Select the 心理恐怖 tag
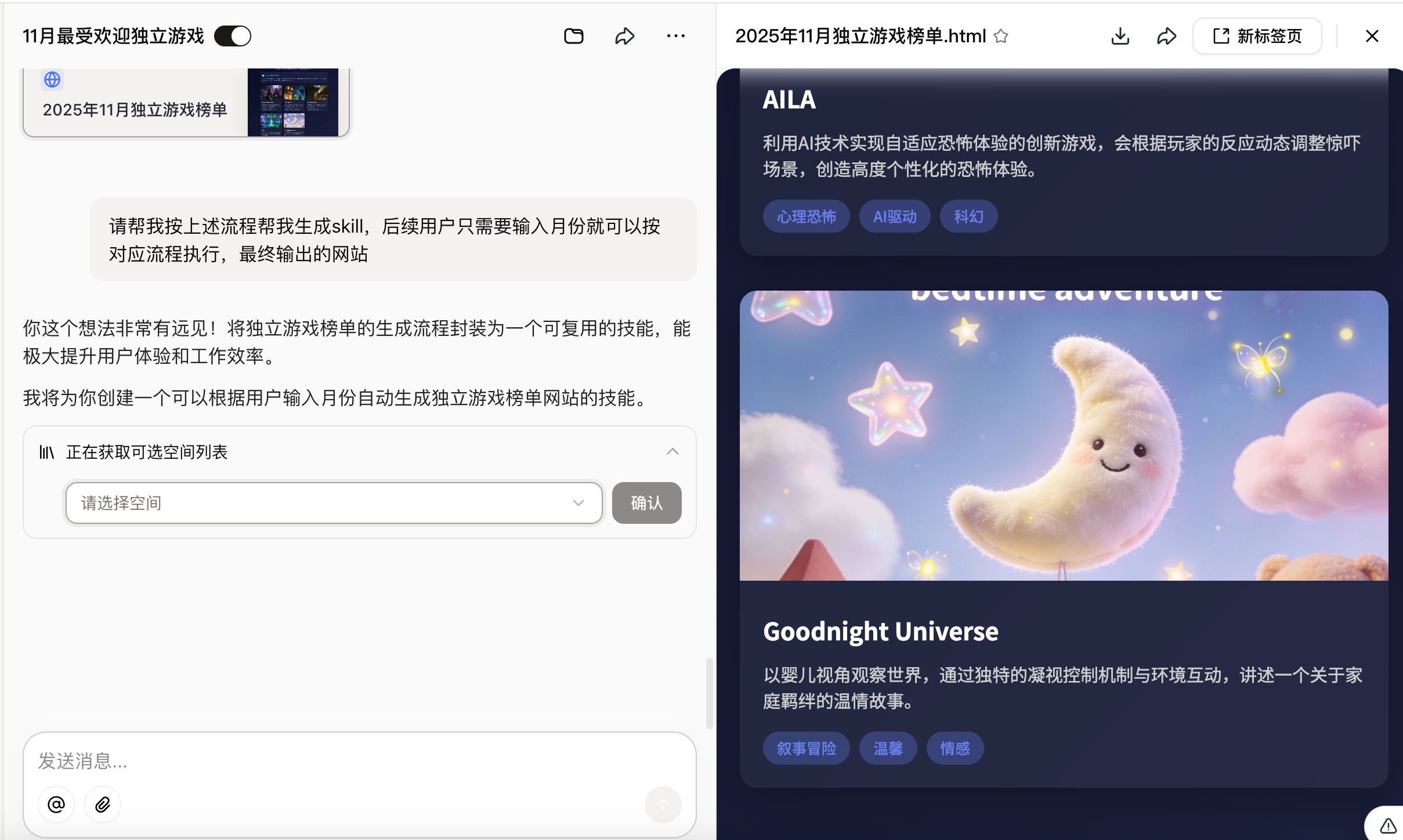 [806, 216]
